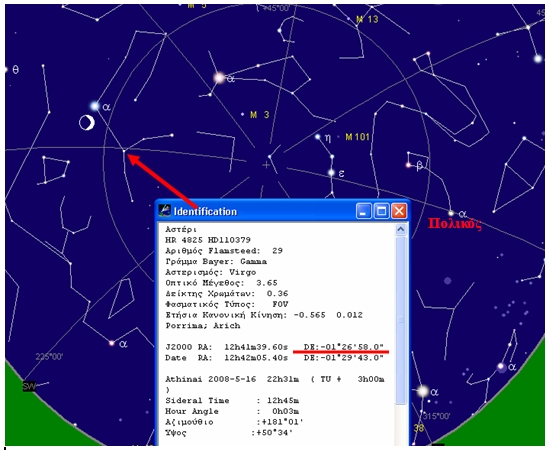The height and width of the screenshot is (450, 550).
Task: Click the center crosshair of the chart
Action: [x=266, y=165]
